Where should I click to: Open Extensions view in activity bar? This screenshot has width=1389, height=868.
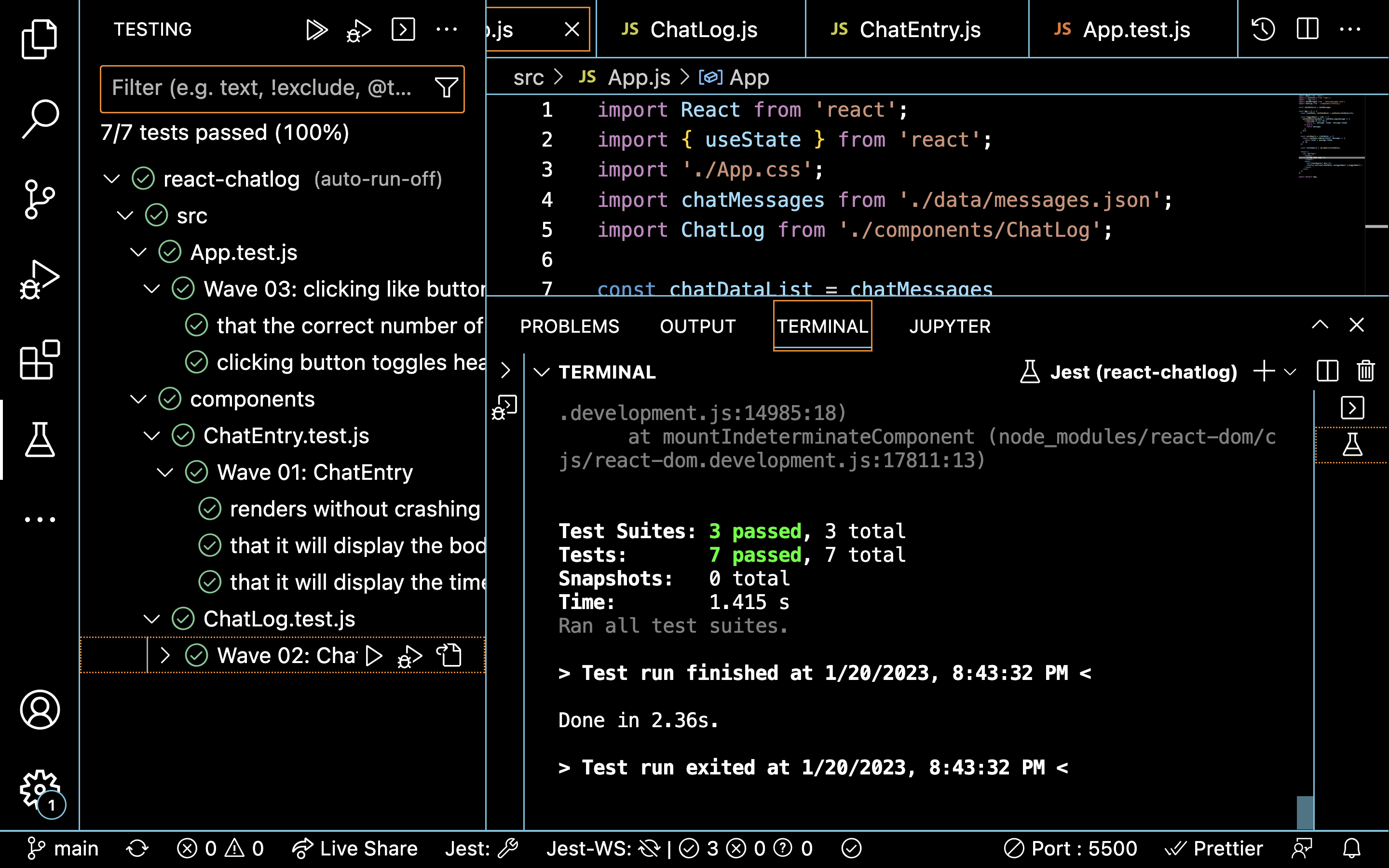click(39, 360)
